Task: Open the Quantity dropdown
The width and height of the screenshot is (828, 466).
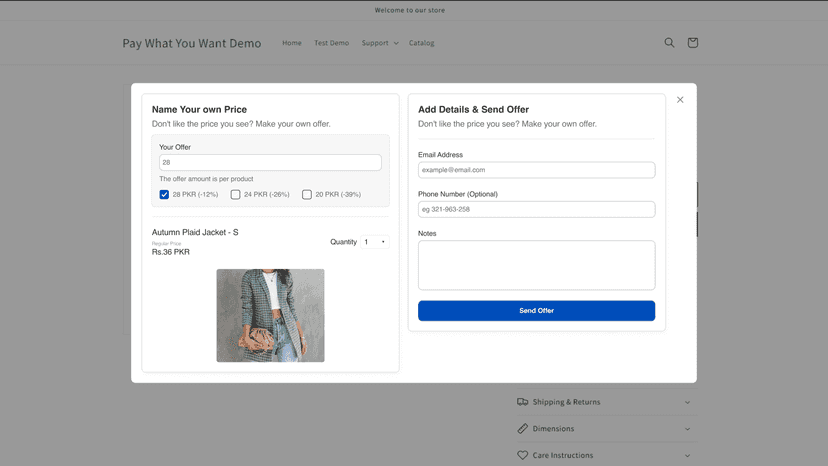Action: click(x=375, y=242)
